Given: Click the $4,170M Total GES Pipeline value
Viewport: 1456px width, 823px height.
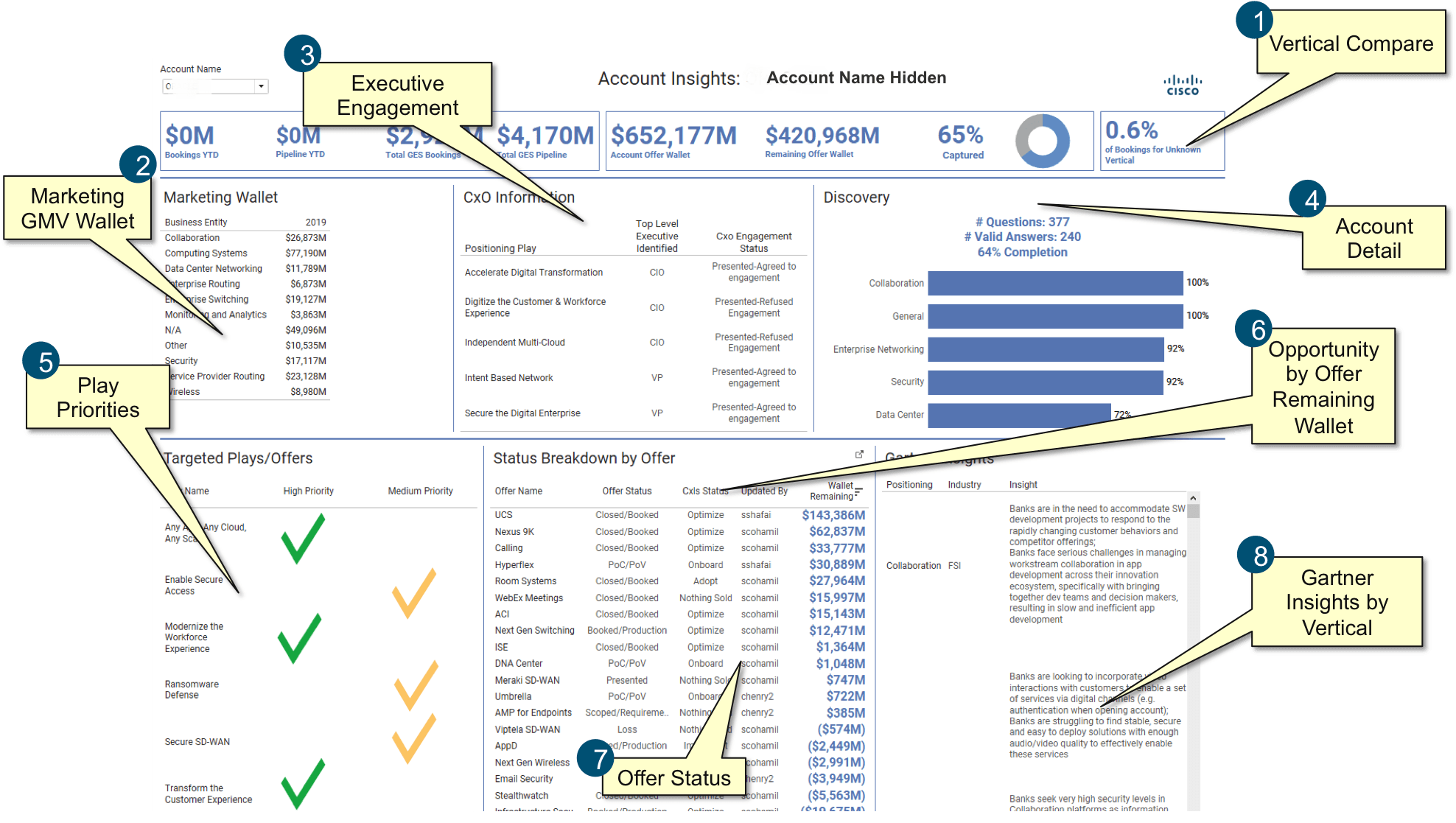Looking at the screenshot, I should click(x=545, y=136).
